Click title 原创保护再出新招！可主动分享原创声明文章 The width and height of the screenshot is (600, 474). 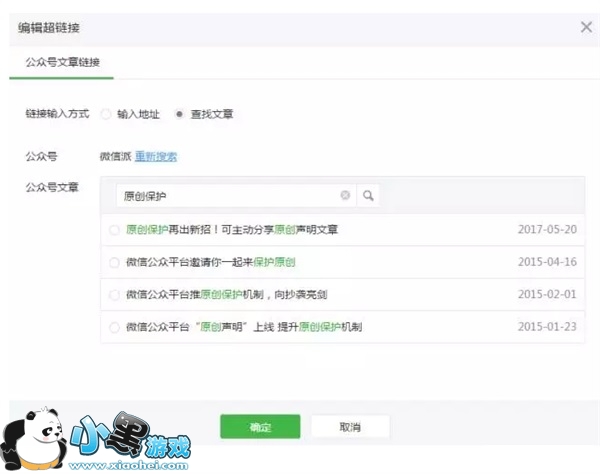pyautogui.click(x=232, y=230)
